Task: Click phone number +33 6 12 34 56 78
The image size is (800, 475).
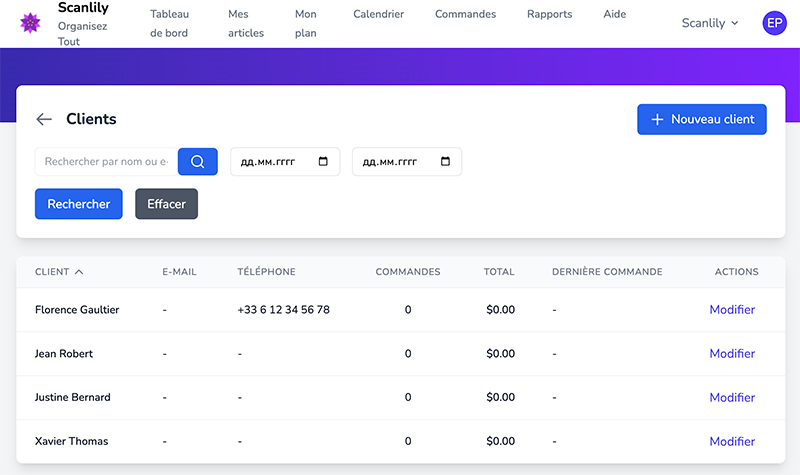Action: coord(283,310)
